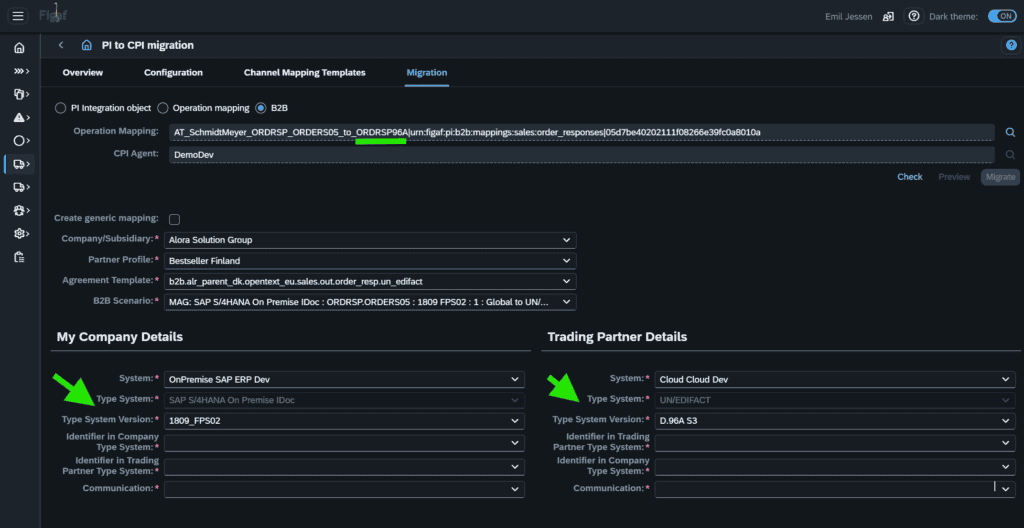Viewport: 1024px width, 528px height.
Task: Open Company/Subsidiary dropdown showing Alora Solution Group
Action: (x=370, y=240)
